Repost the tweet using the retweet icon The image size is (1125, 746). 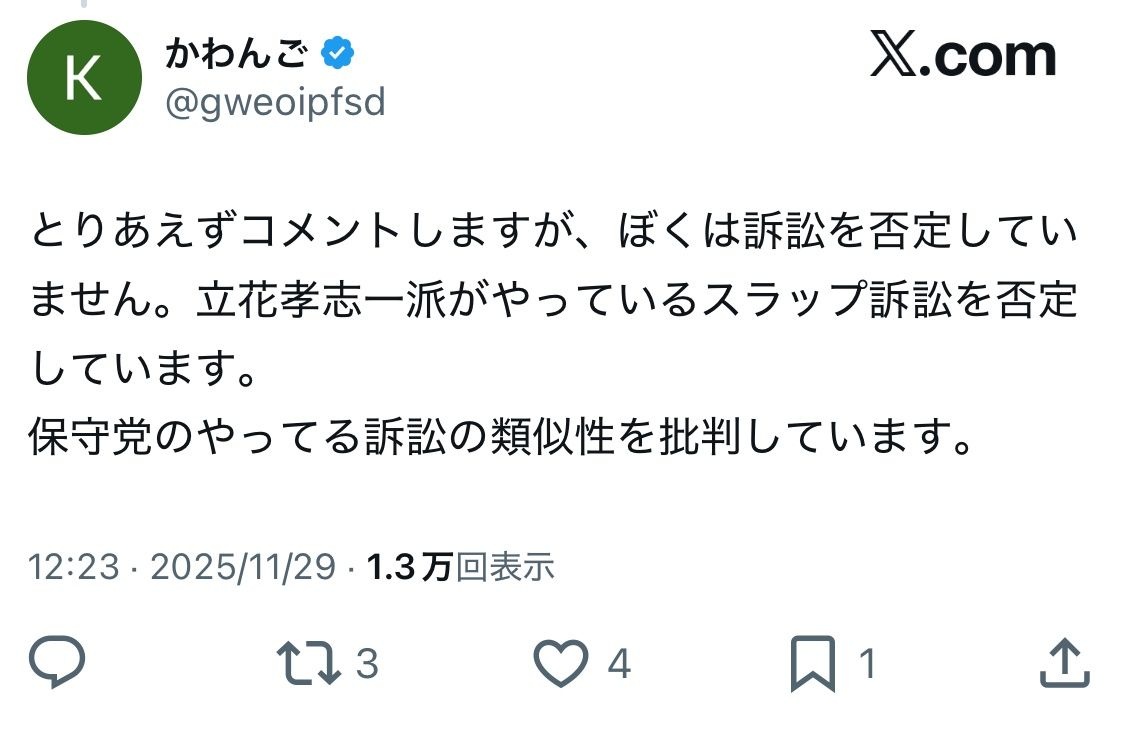(x=310, y=660)
